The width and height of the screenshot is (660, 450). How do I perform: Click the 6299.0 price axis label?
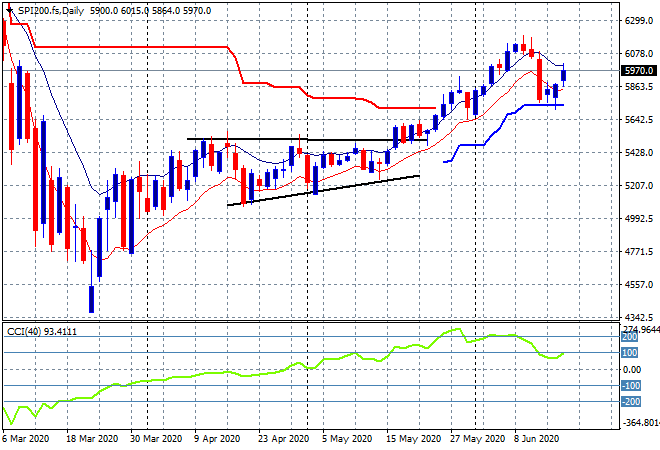(639, 21)
